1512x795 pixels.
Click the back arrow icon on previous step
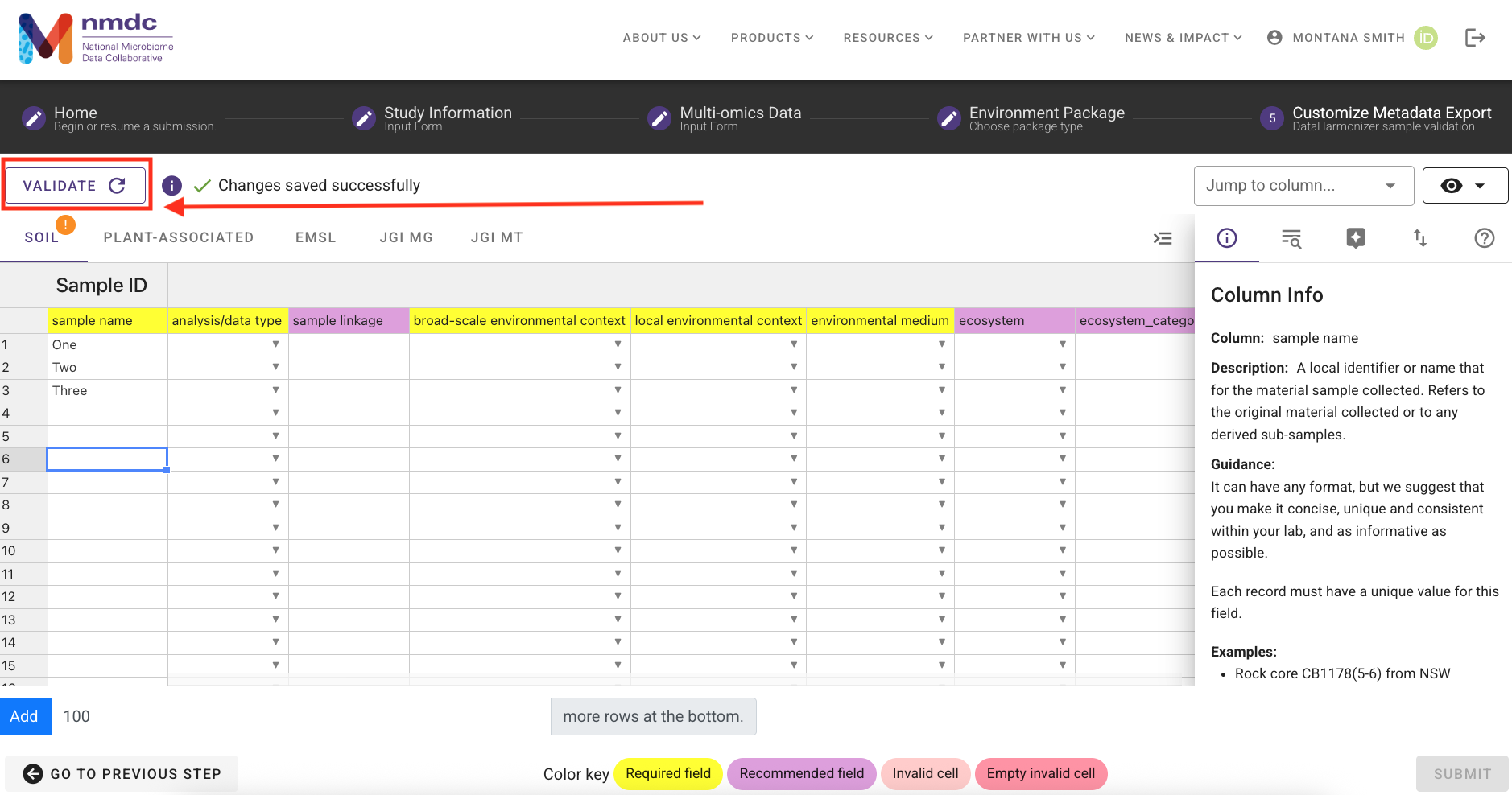[x=33, y=774]
